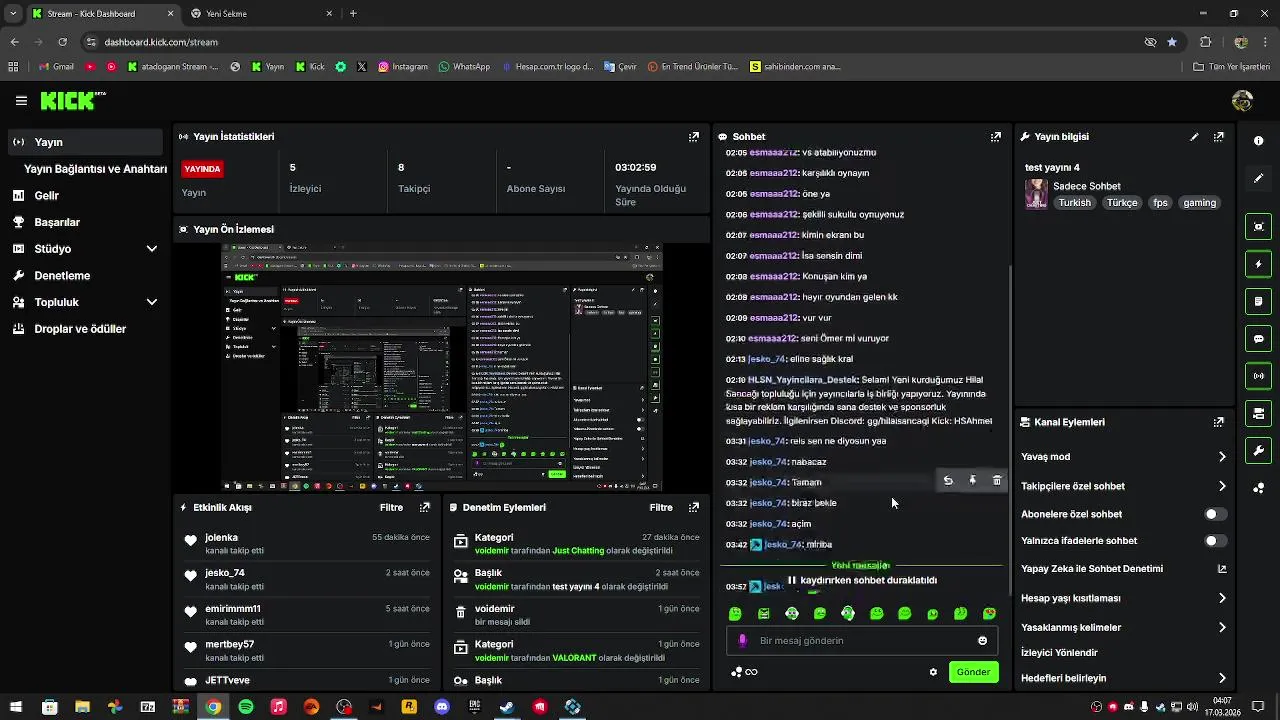Focus the 'Bir mesaj gönderin' chat input

[x=860, y=641]
